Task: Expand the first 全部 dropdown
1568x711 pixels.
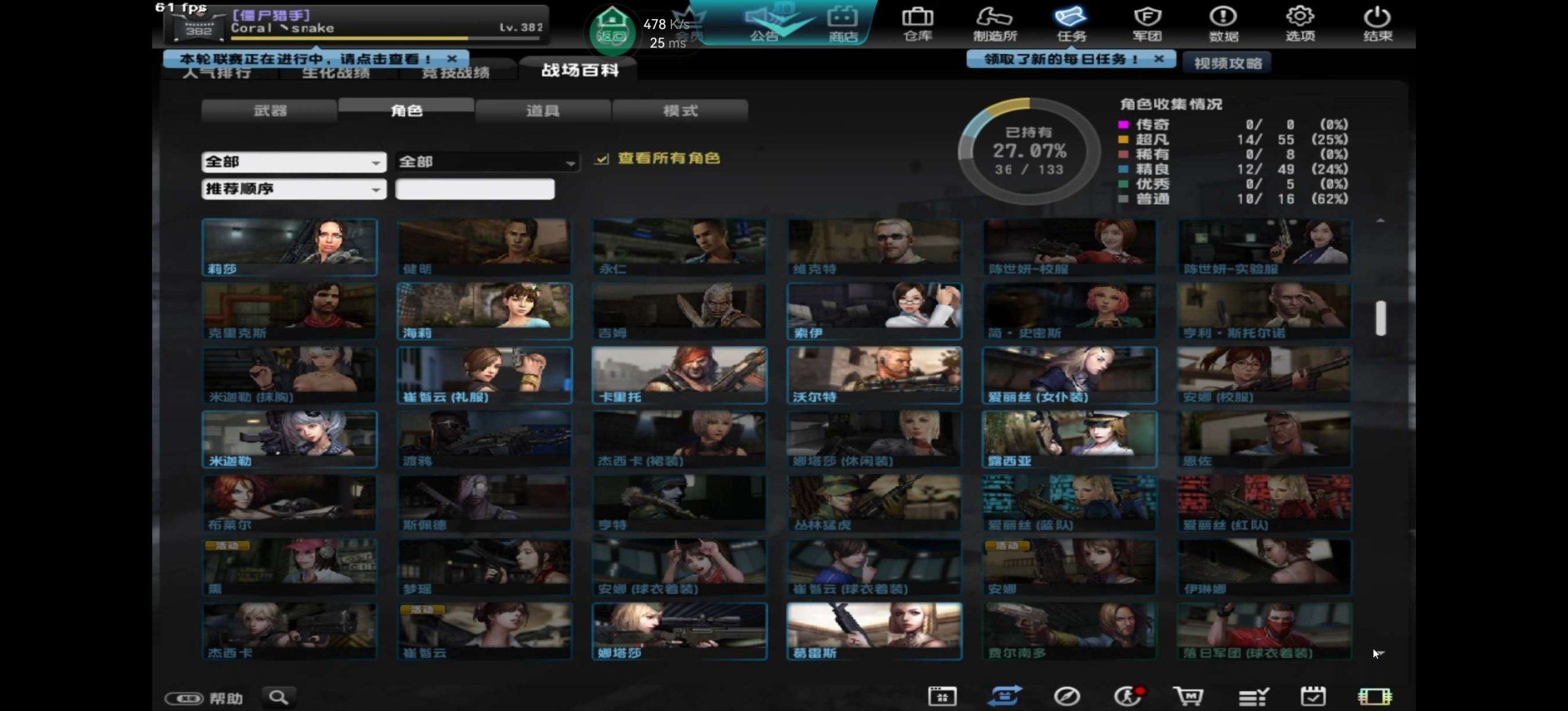Action: point(294,162)
